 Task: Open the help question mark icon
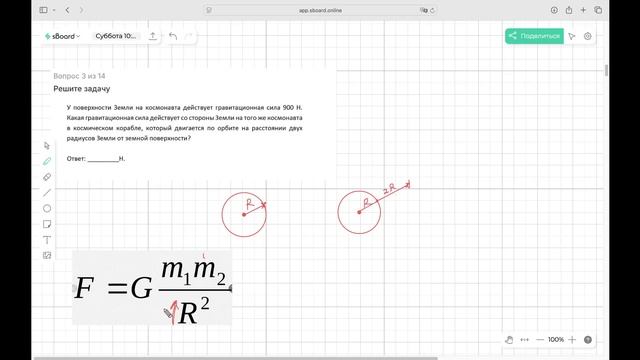tap(588, 340)
